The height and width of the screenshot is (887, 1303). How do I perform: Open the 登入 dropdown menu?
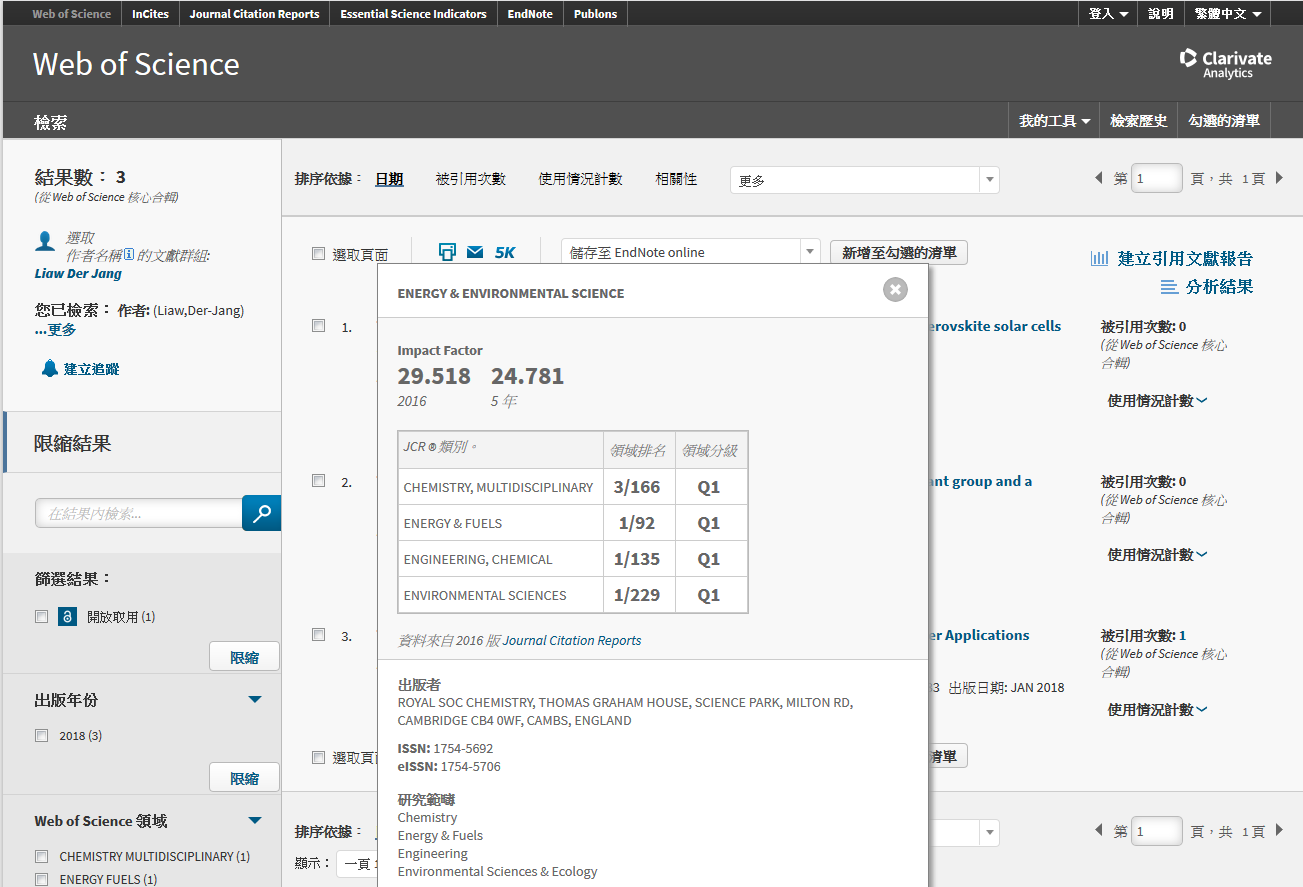(x=1108, y=14)
